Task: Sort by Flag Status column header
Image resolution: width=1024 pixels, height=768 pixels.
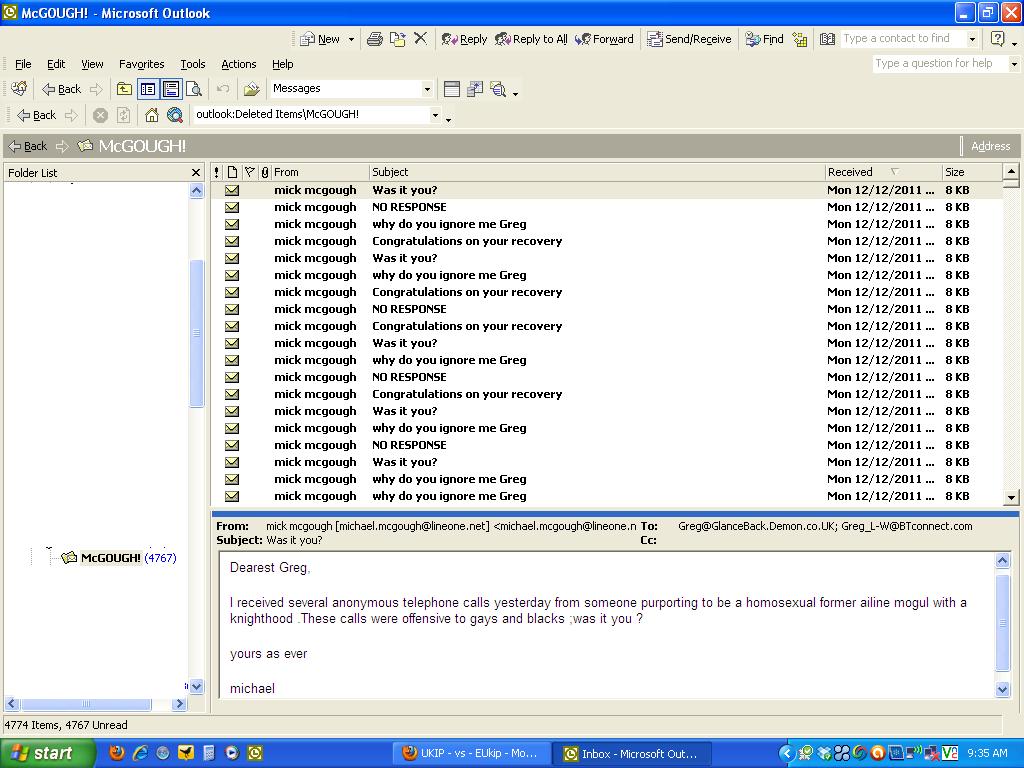Action: click(x=249, y=172)
